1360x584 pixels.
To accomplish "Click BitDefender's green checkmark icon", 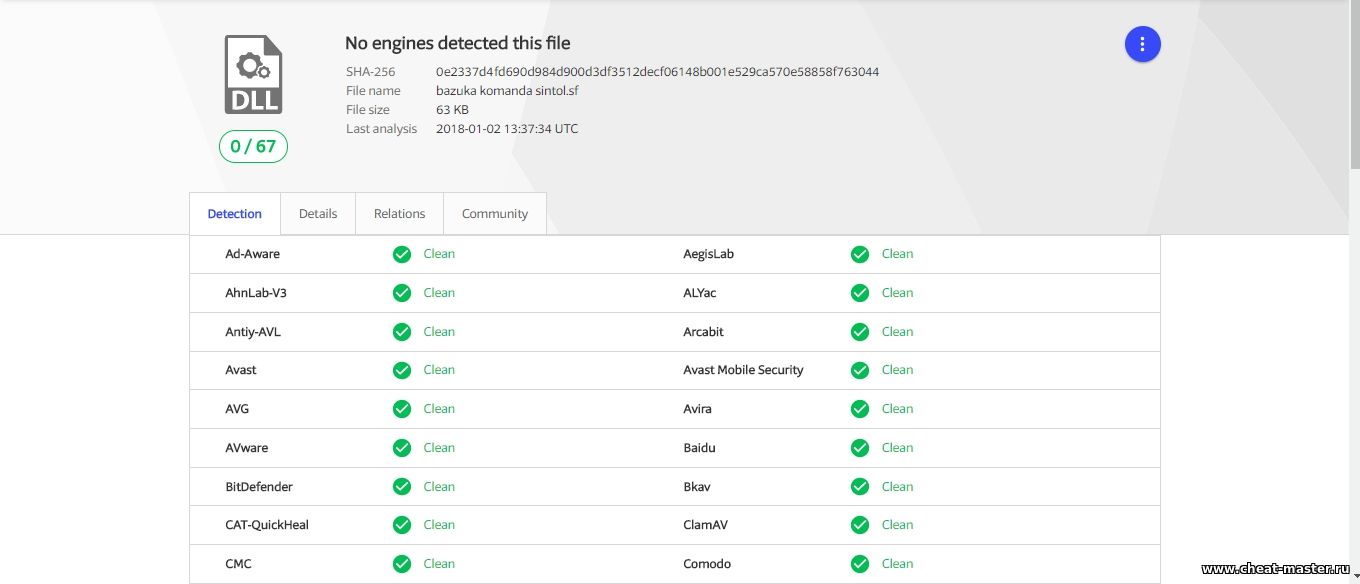I will [x=402, y=487].
